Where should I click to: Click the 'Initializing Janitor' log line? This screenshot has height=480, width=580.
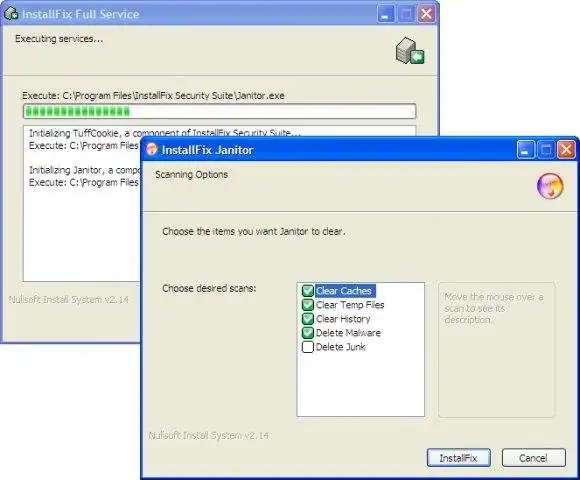point(85,170)
